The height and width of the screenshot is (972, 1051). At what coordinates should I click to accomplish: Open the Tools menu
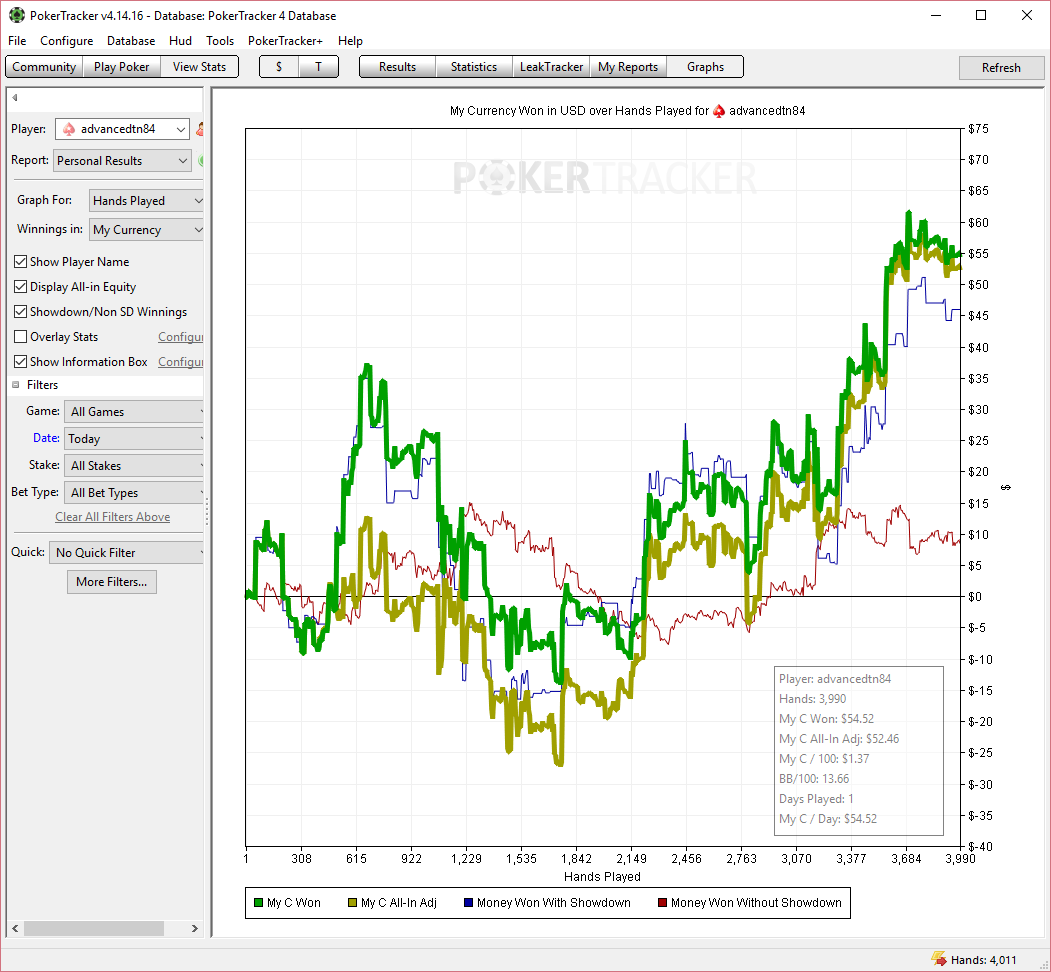click(220, 41)
